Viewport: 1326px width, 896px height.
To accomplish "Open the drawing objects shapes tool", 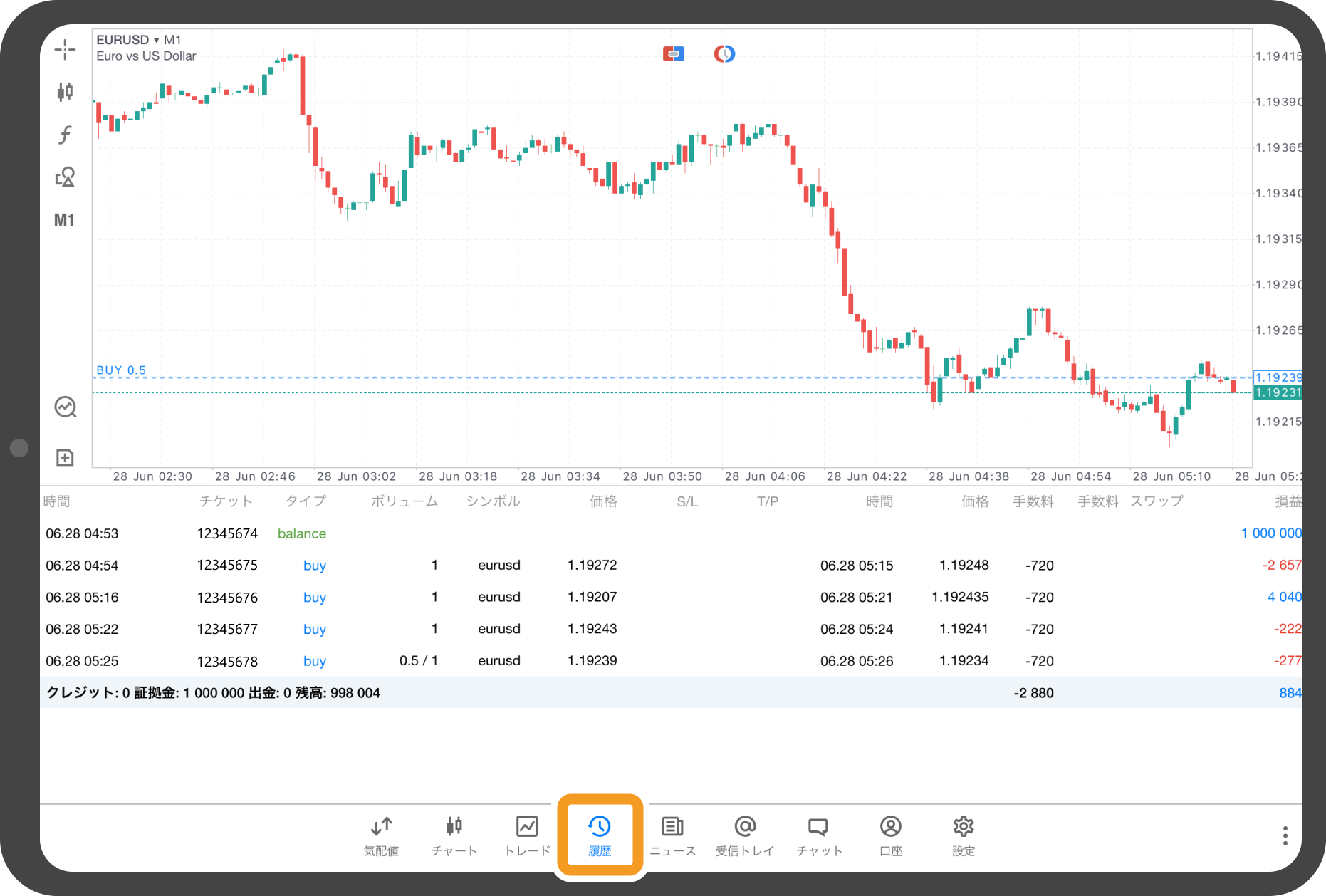I will [x=65, y=177].
